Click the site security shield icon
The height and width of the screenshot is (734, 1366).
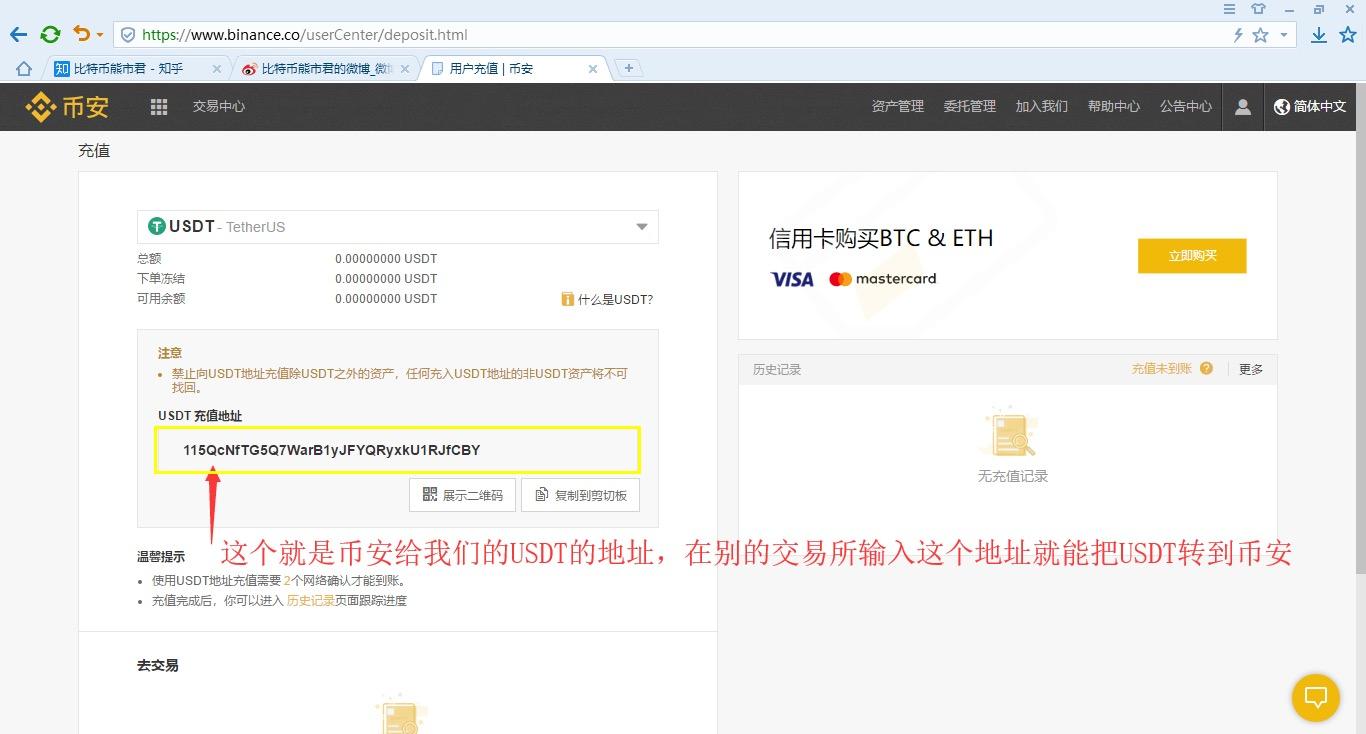coord(128,35)
